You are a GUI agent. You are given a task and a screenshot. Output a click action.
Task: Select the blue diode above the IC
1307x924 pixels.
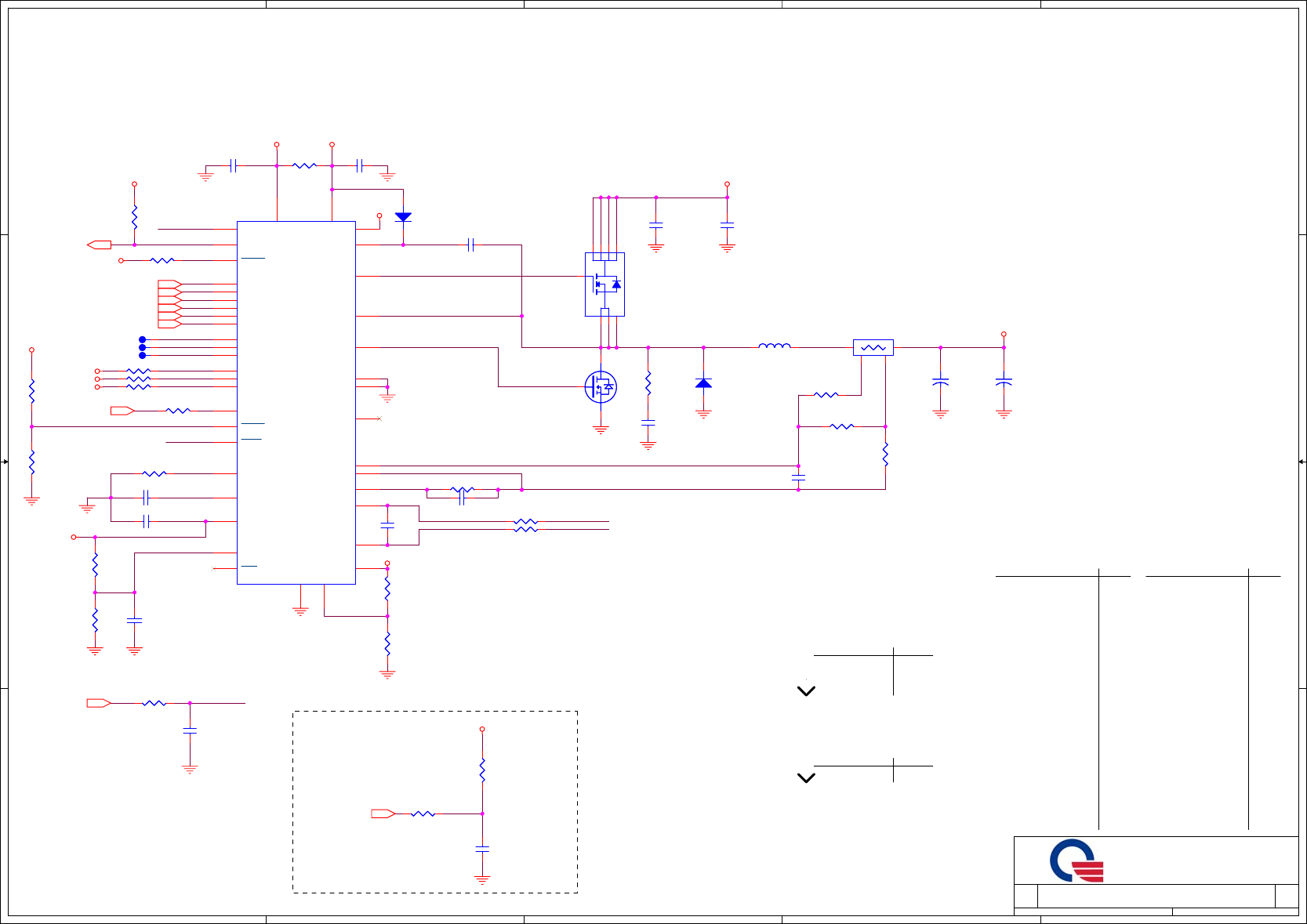(403, 217)
